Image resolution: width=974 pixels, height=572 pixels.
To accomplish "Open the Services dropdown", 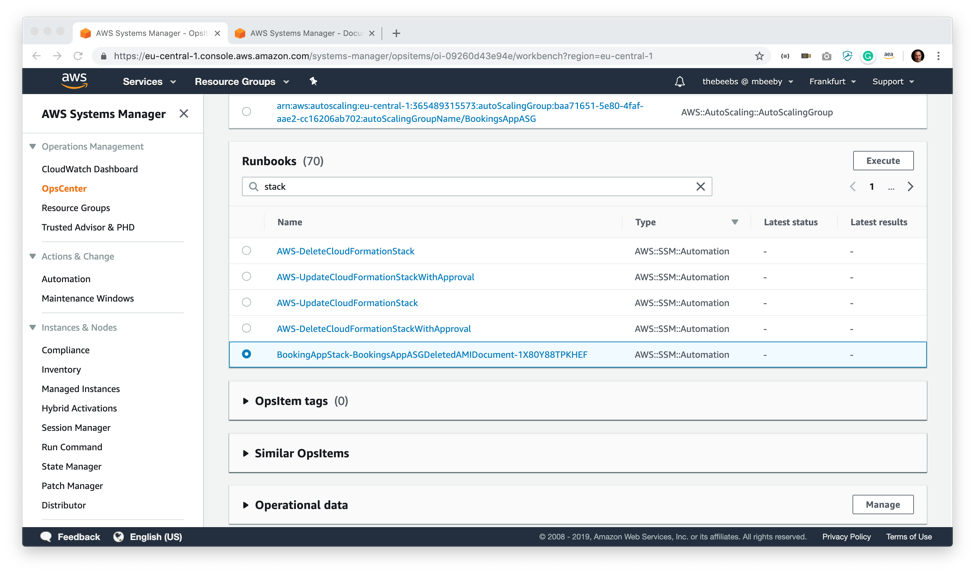I will pyautogui.click(x=149, y=81).
